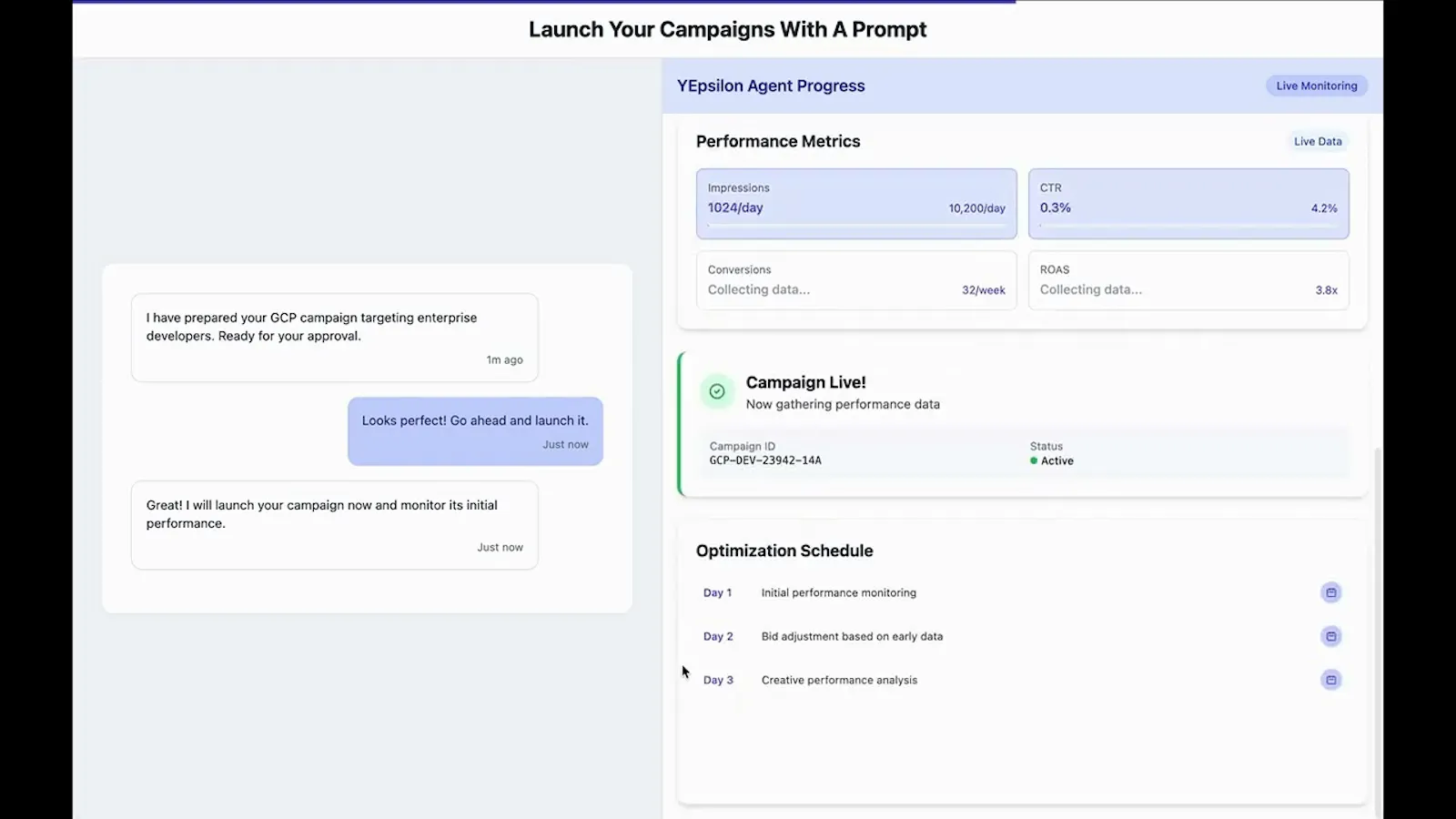Image resolution: width=1456 pixels, height=819 pixels.
Task: Click the Performance Metrics heading
Action: (x=778, y=141)
